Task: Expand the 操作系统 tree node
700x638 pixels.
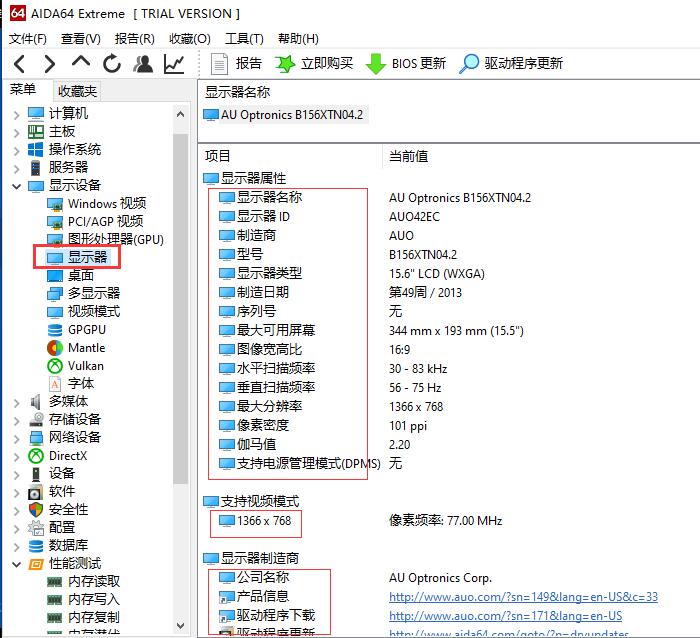Action: (17, 150)
